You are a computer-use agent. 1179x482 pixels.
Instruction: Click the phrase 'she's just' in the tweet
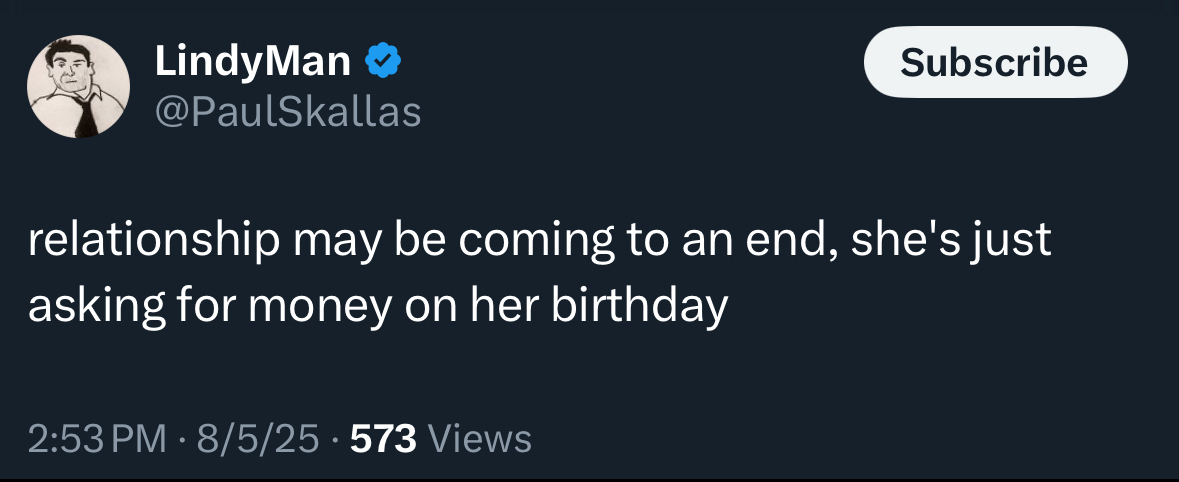pyautogui.click(x=951, y=243)
